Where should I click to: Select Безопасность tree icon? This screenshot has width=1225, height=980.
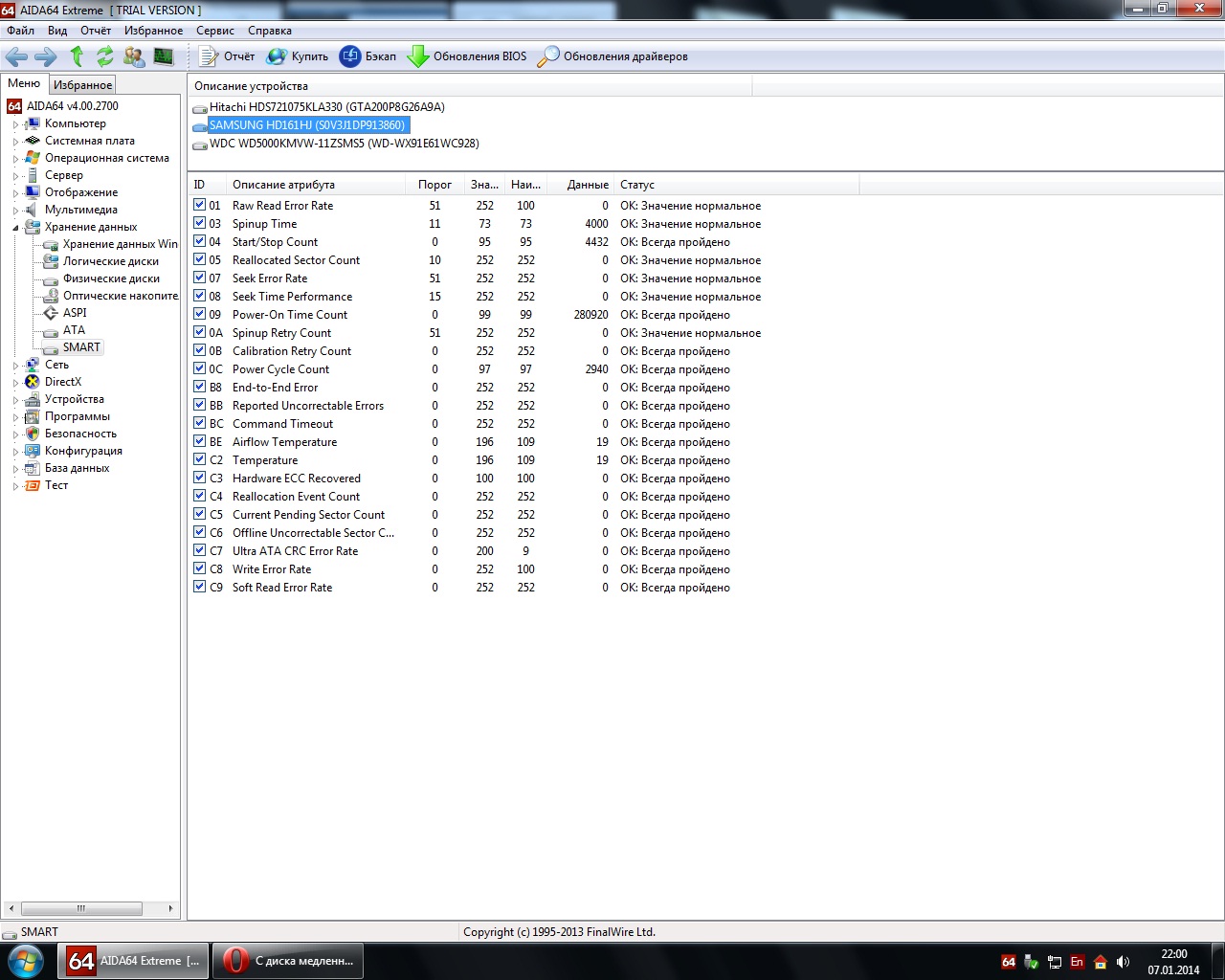coord(33,434)
